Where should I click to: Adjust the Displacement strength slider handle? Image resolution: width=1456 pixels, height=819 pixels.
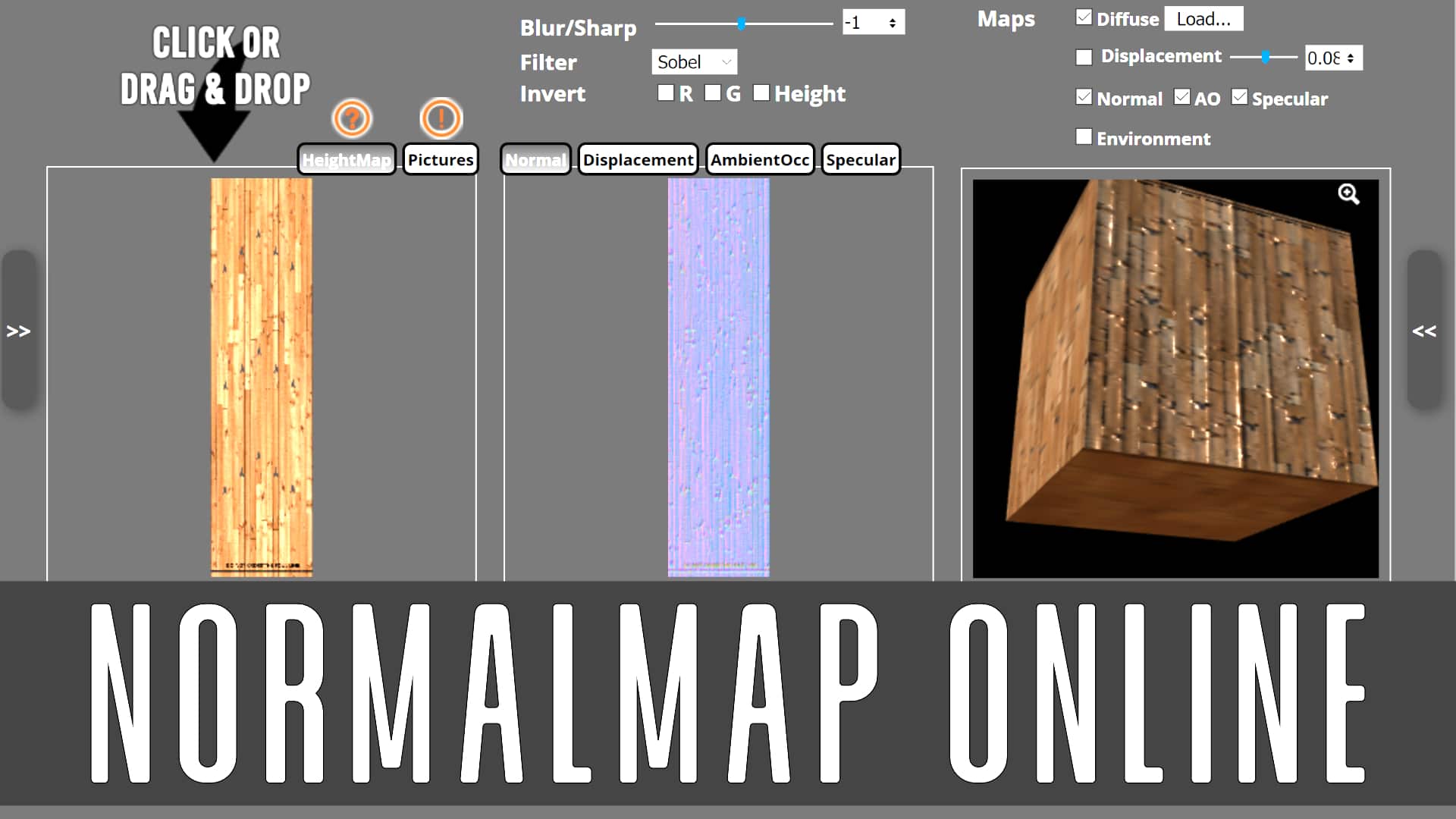[x=1266, y=57]
